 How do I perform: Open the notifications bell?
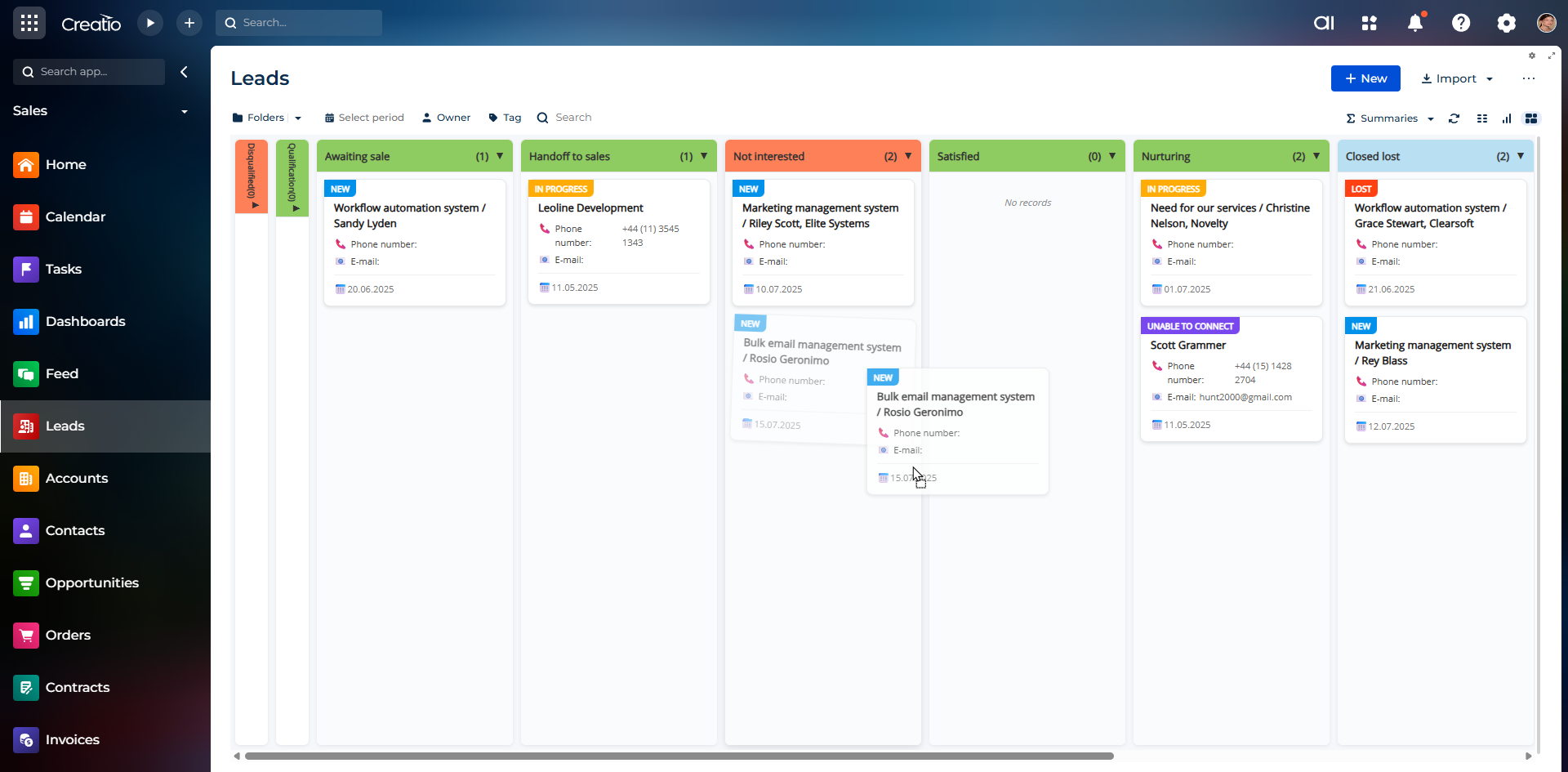point(1415,23)
